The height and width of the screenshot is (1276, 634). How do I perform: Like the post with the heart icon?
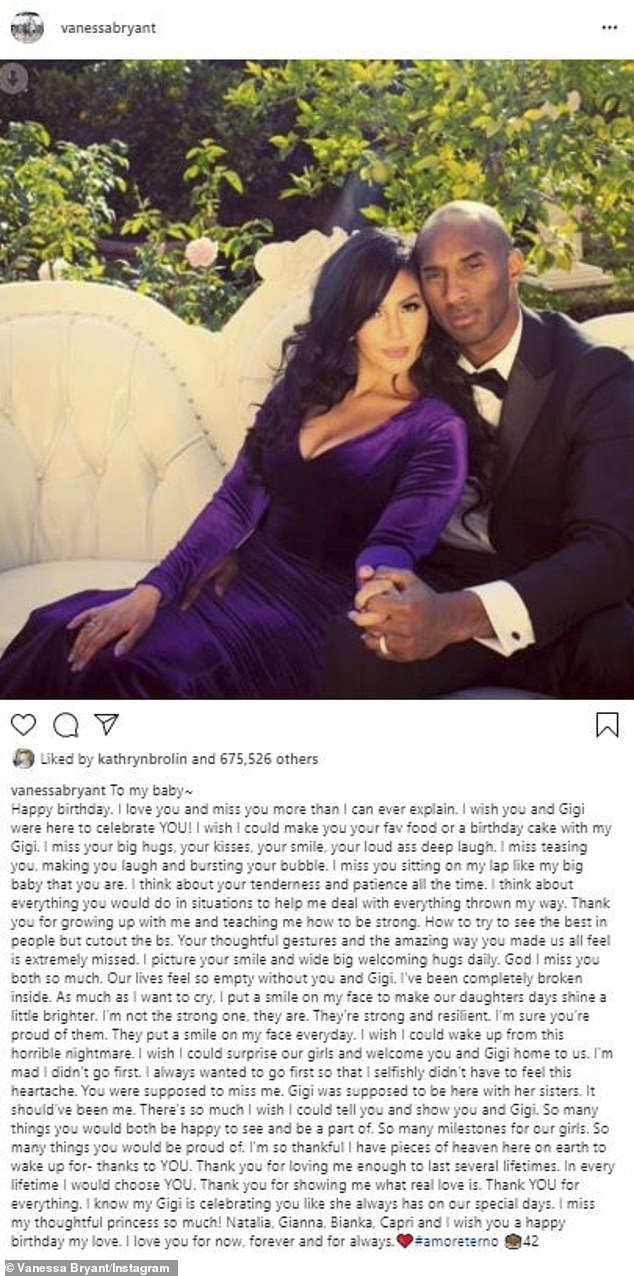tap(23, 725)
